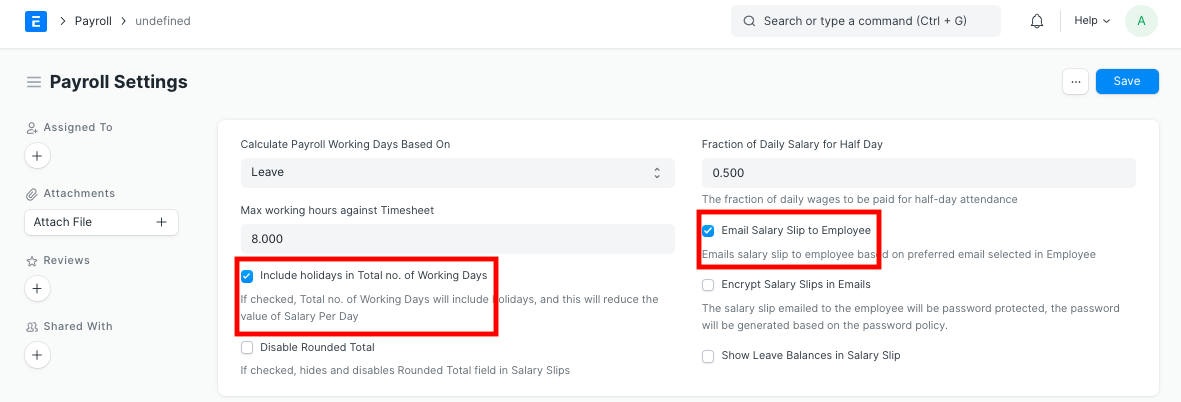
Task: Open the user avatar profile menu
Action: click(x=1141, y=21)
